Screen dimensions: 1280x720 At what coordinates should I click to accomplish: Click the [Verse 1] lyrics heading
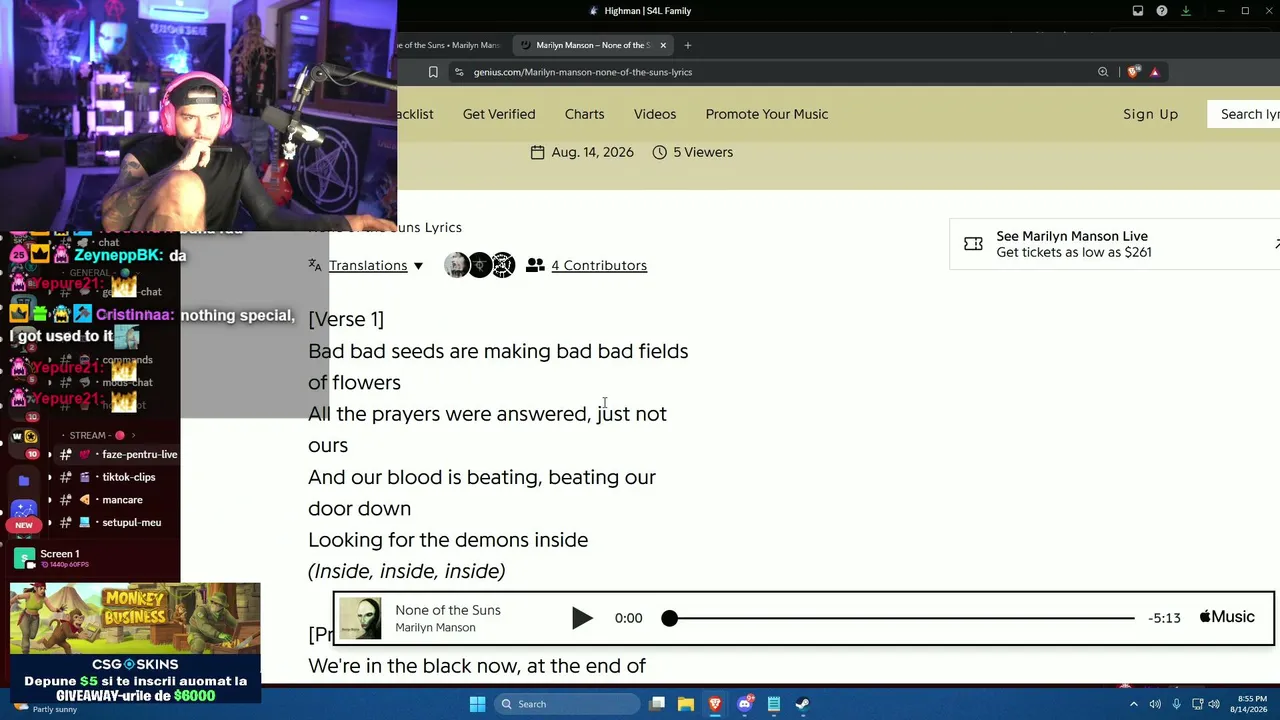tap(346, 319)
